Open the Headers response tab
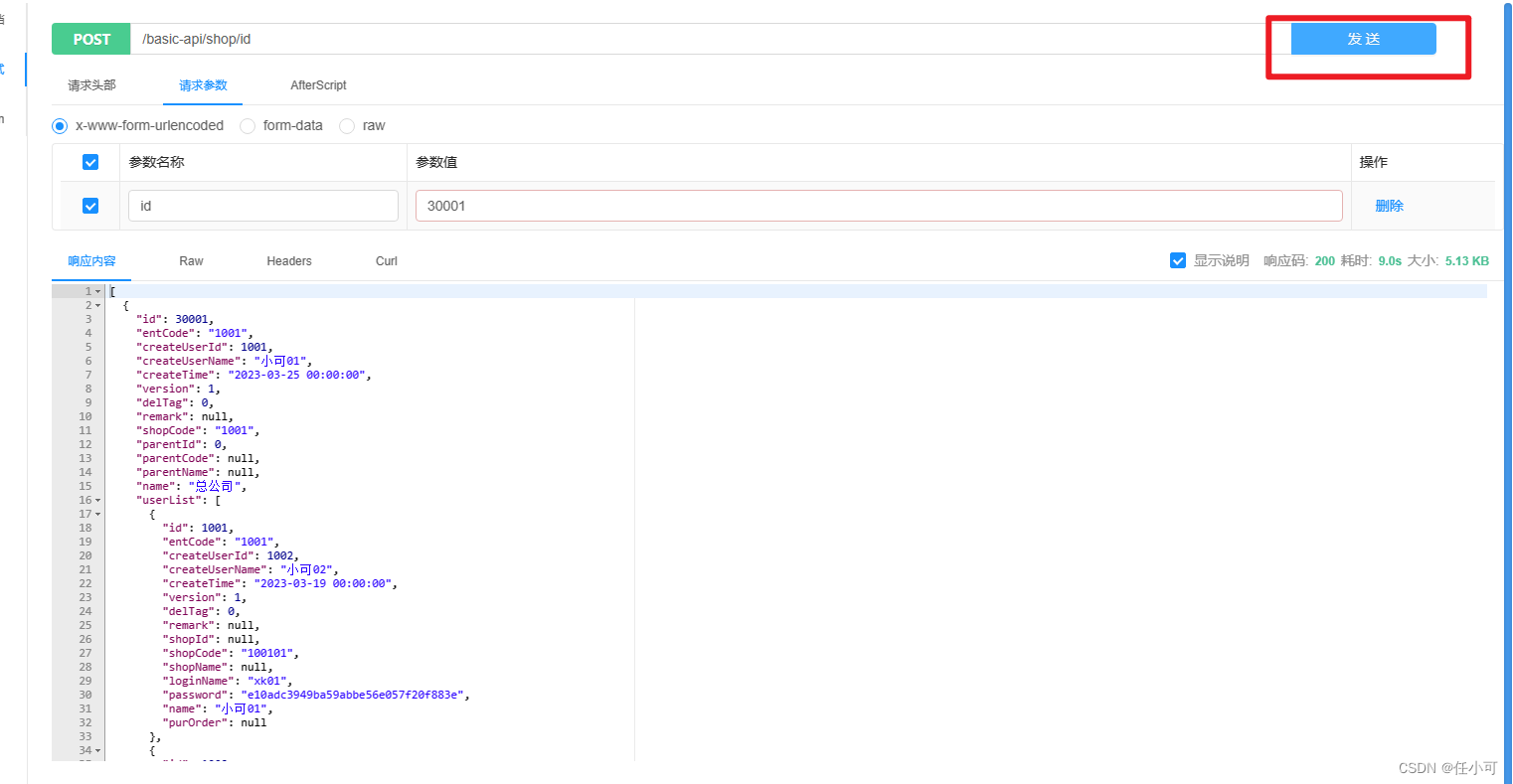This screenshot has width=1513, height=784. (x=289, y=261)
